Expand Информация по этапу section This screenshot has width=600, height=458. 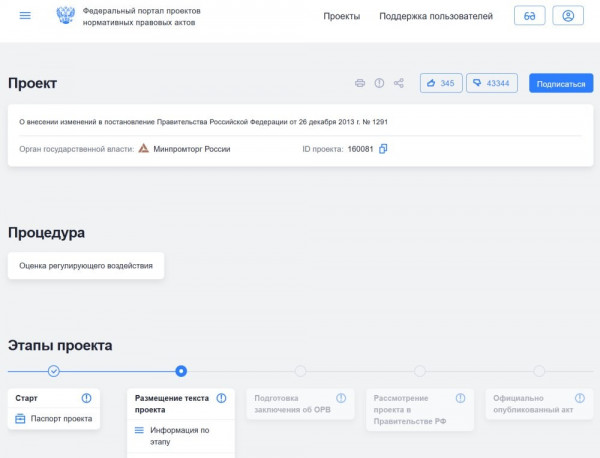(179, 436)
